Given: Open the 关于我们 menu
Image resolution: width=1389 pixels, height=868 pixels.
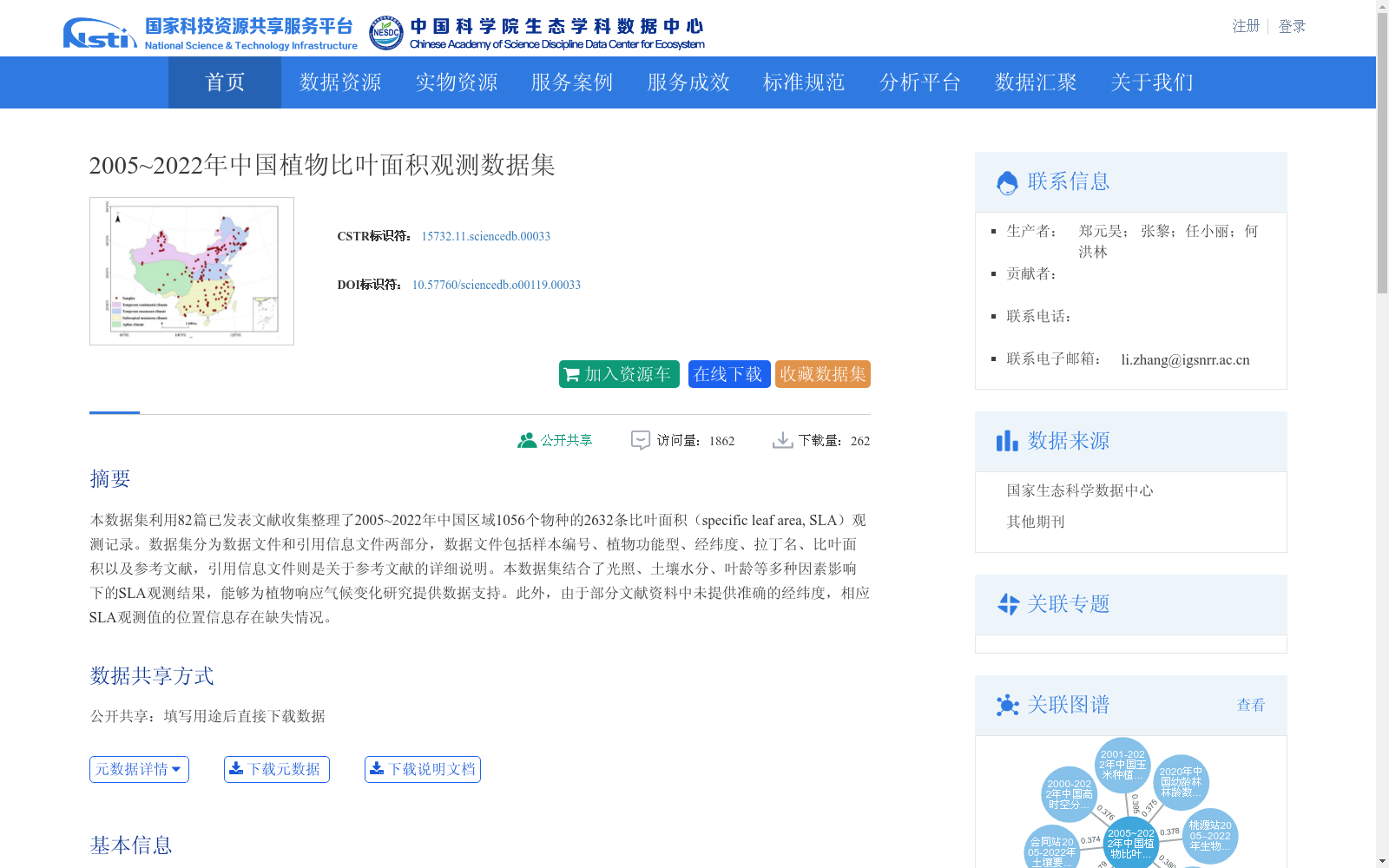Looking at the screenshot, I should point(1152,82).
